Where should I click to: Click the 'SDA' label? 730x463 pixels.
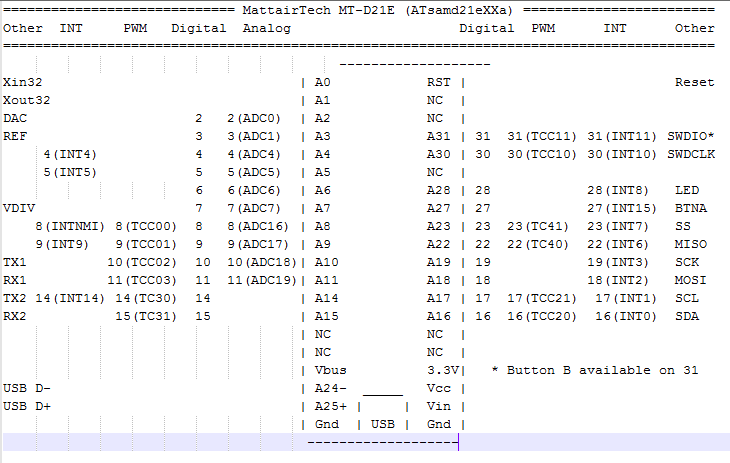pyautogui.click(x=687, y=317)
